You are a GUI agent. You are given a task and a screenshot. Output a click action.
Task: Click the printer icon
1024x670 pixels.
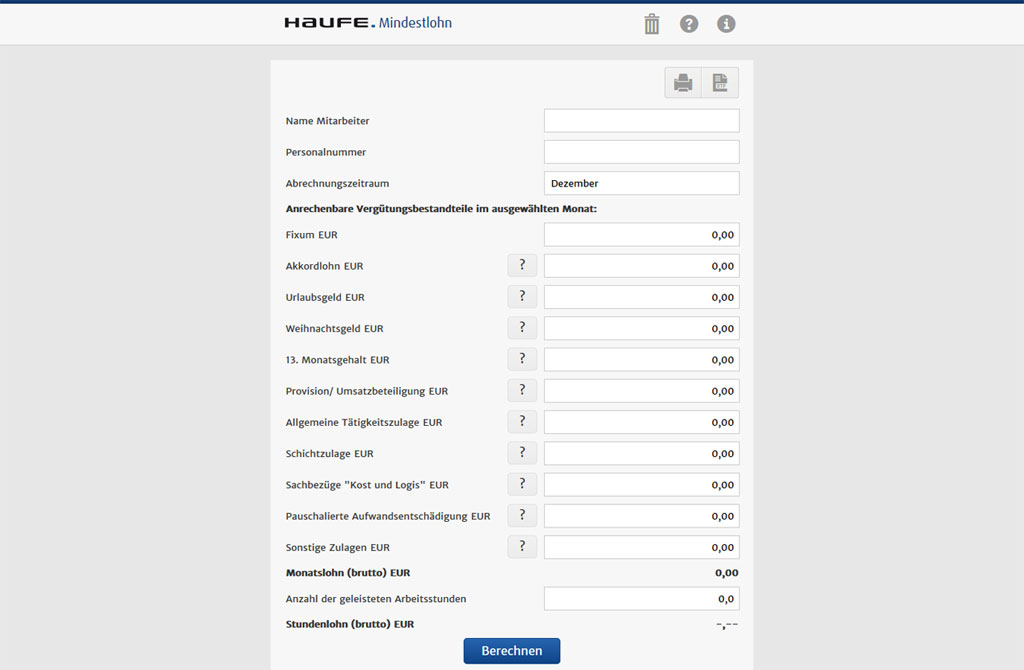tap(683, 83)
